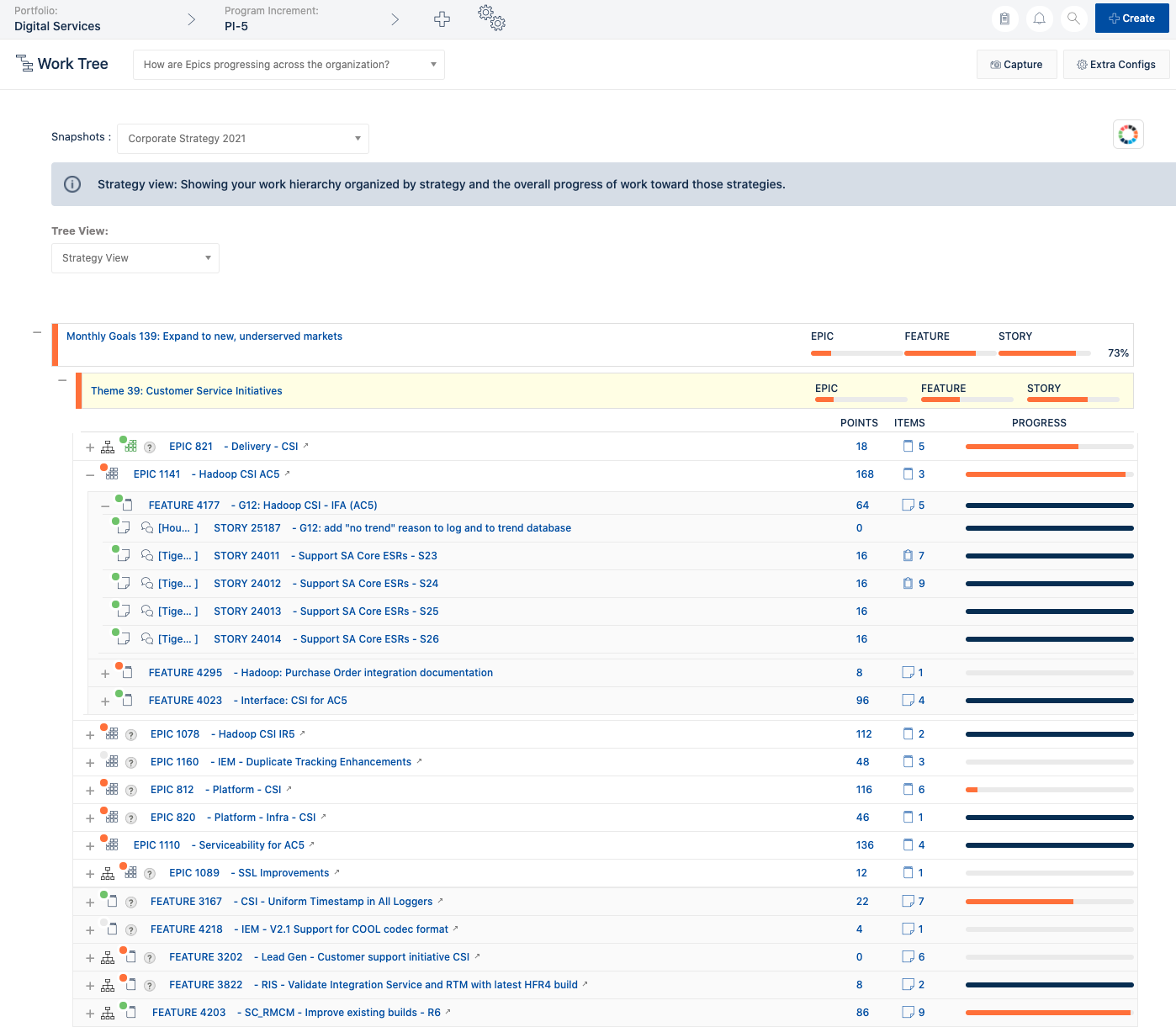Open the Snapshots Corporate Strategy 2021 dropdown
This screenshot has height=1027, width=1176.
point(243,139)
